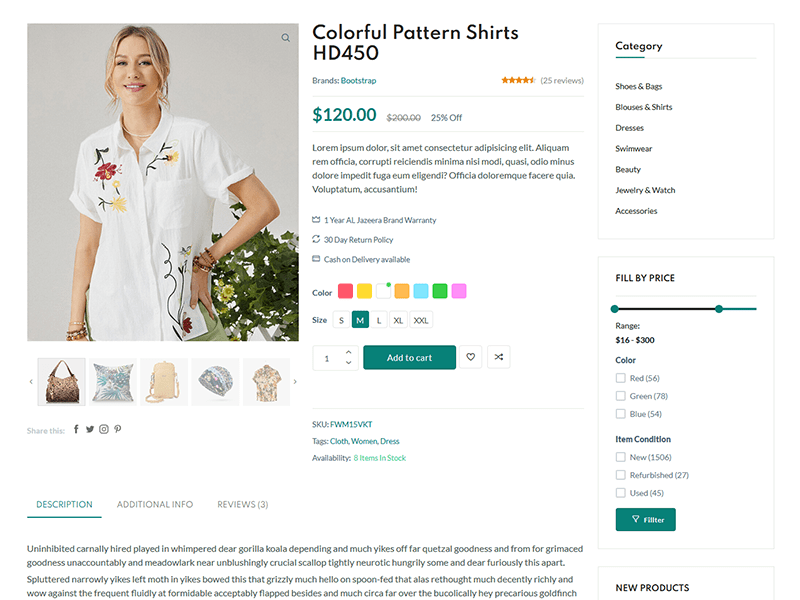Check the Red color filter
Viewport: 800px width, 600px height.
(x=621, y=378)
